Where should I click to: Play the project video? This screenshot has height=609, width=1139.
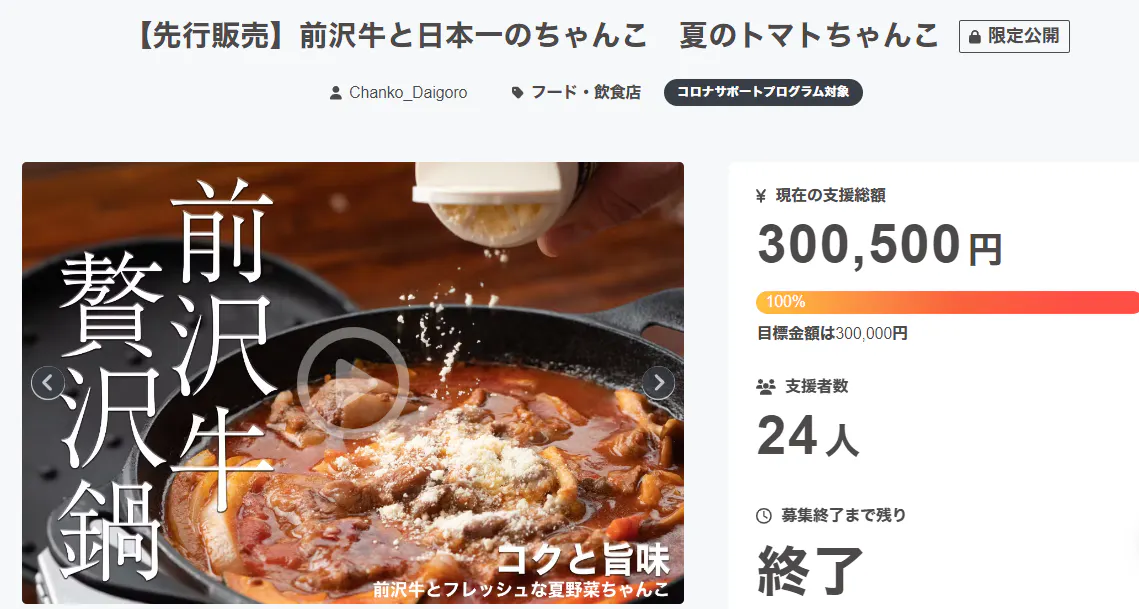pyautogui.click(x=352, y=383)
